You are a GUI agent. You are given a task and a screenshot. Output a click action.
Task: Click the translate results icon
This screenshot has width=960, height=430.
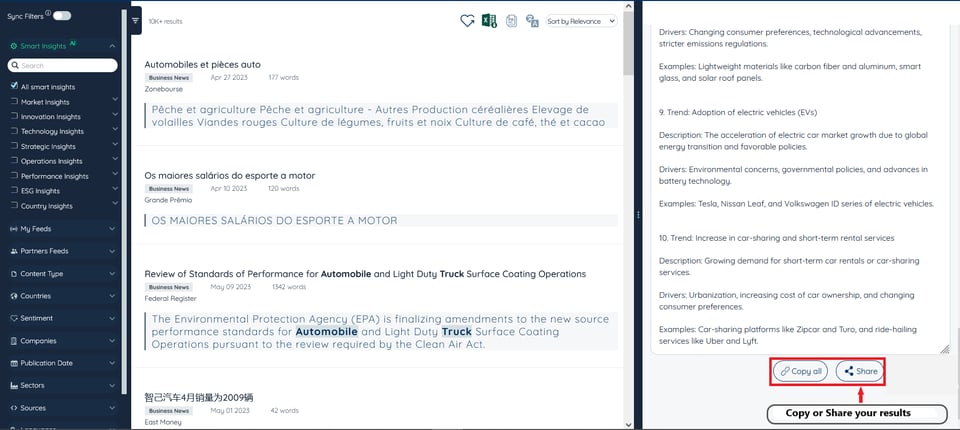[532, 21]
